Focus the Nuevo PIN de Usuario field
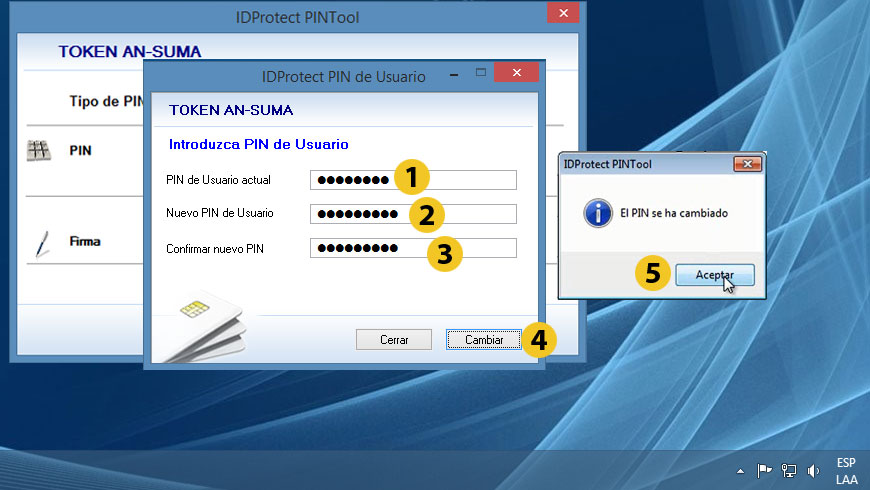Viewport: 870px width, 490px height. point(413,214)
